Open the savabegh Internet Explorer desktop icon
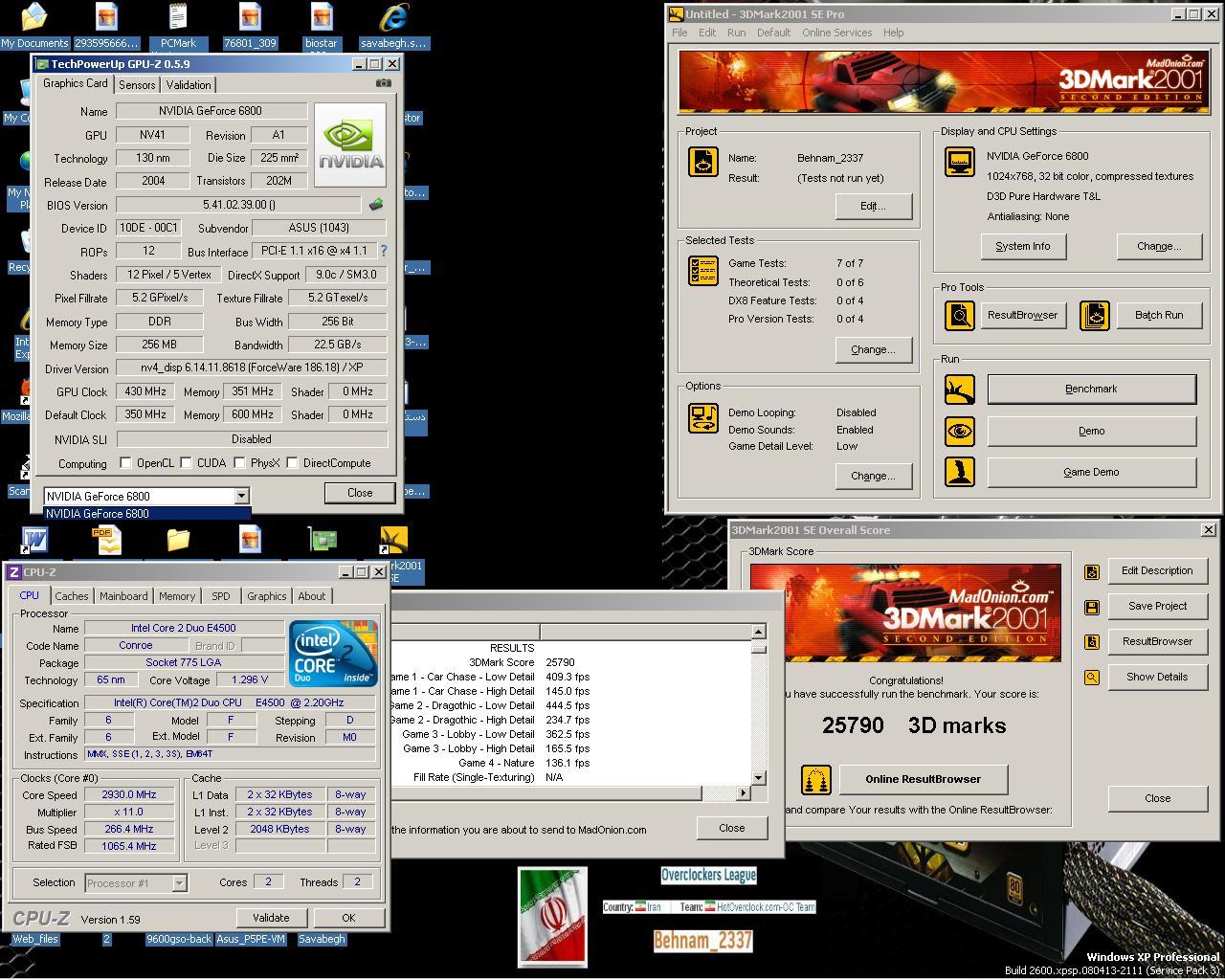1225x980 pixels. 393,26
